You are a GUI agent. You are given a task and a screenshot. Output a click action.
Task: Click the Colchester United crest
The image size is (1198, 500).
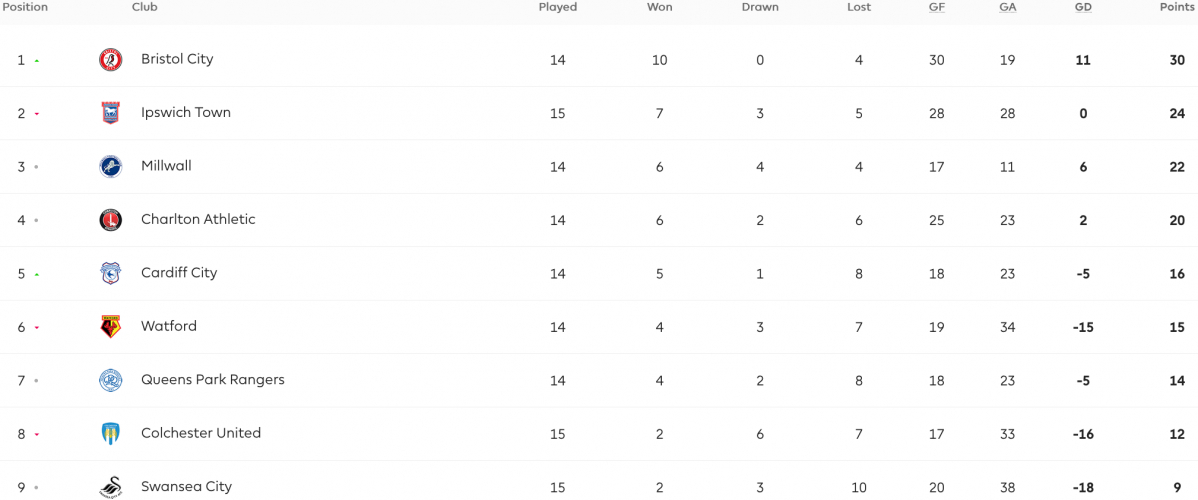[111, 434]
